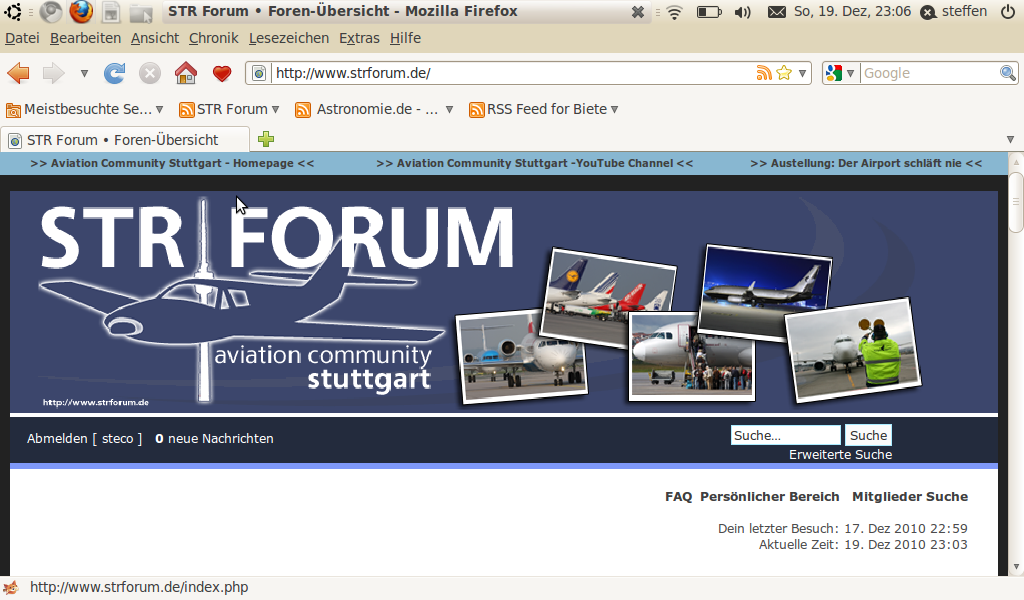Click into the forum Suche... text field

(785, 435)
